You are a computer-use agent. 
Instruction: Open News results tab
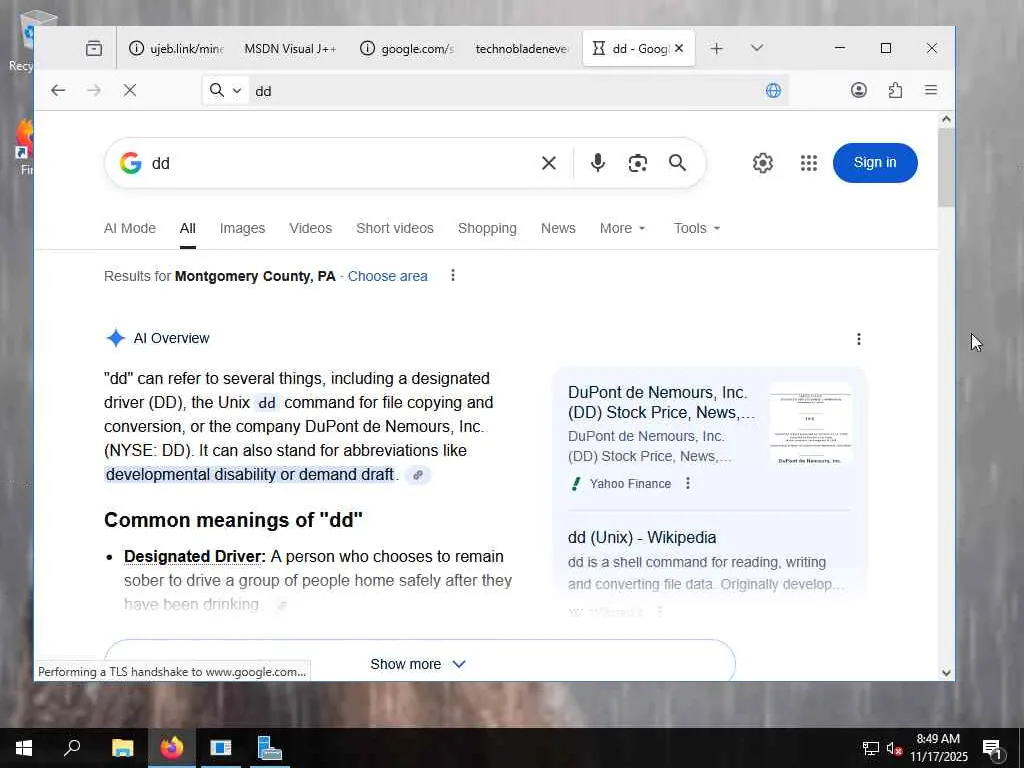pyautogui.click(x=558, y=228)
